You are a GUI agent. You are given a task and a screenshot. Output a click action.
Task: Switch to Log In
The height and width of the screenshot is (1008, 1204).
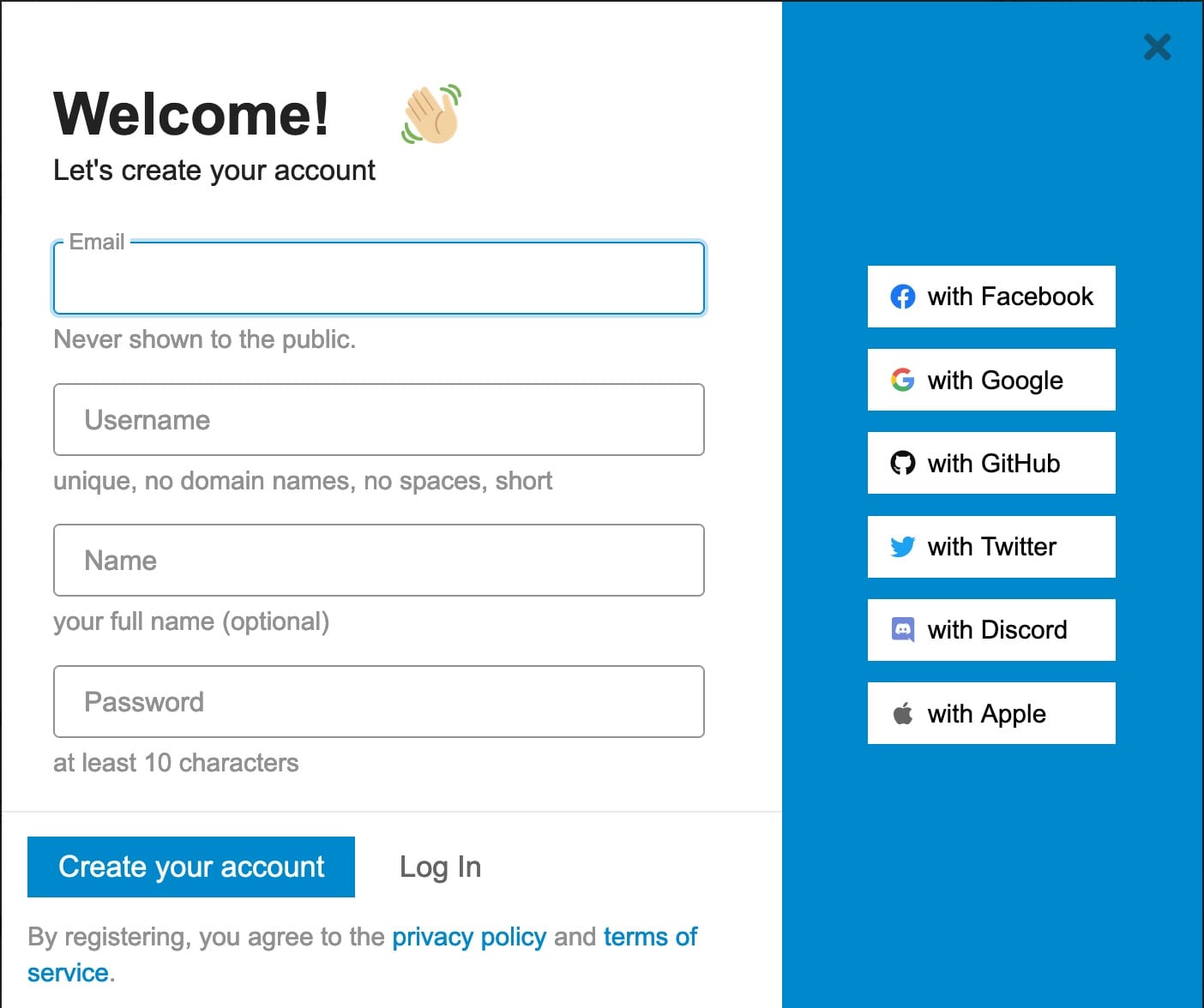(x=439, y=867)
